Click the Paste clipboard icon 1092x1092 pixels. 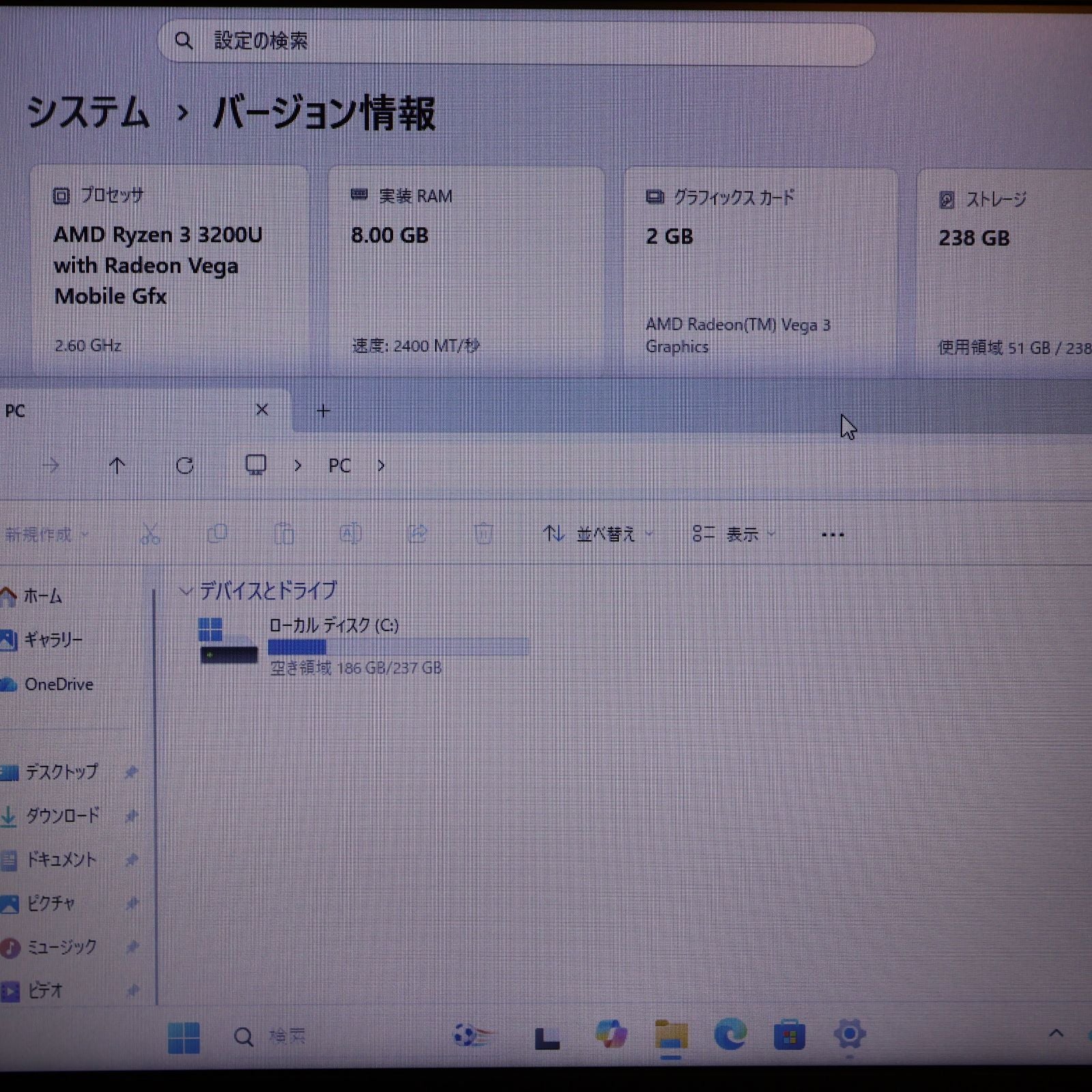tap(284, 534)
